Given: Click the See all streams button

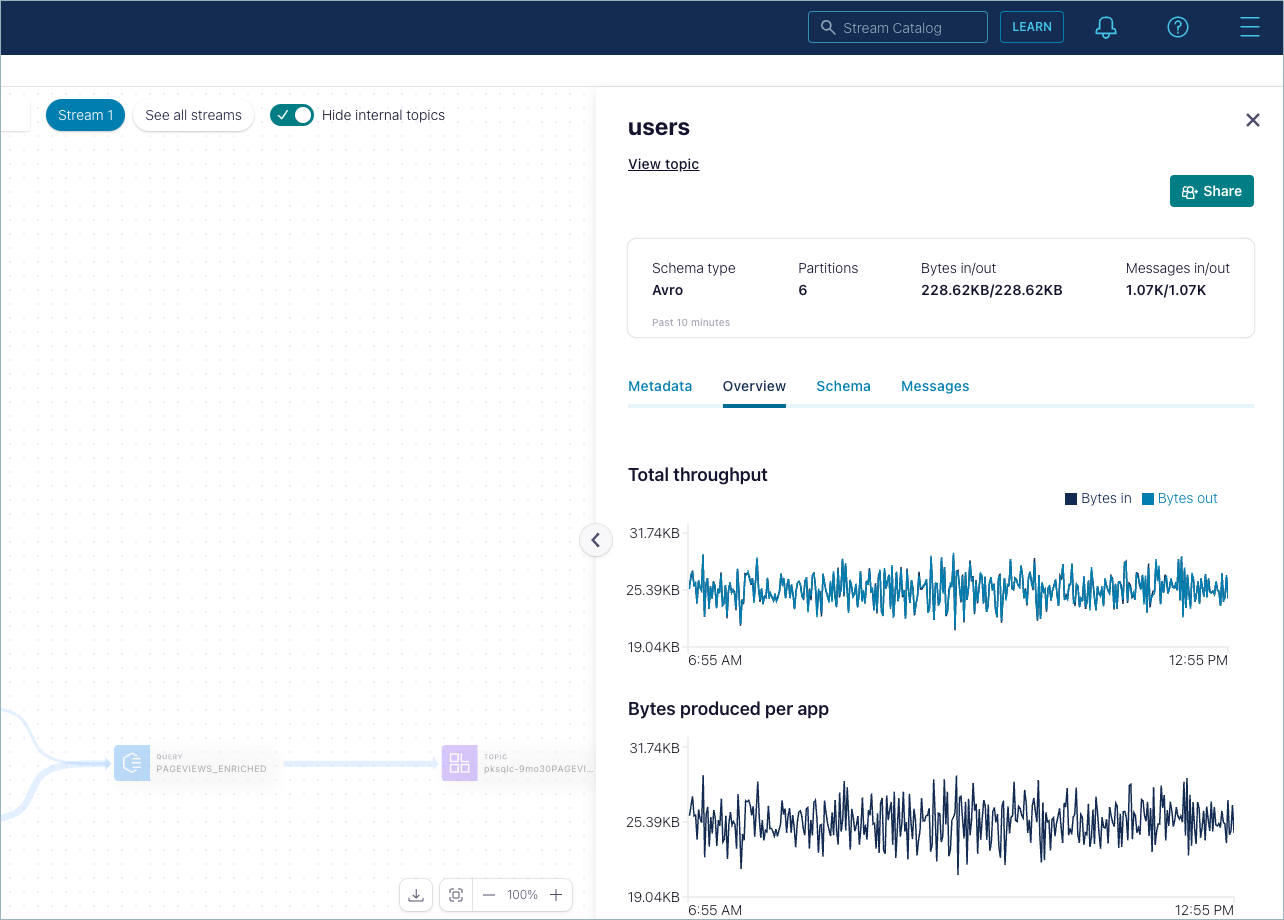Looking at the screenshot, I should point(193,115).
